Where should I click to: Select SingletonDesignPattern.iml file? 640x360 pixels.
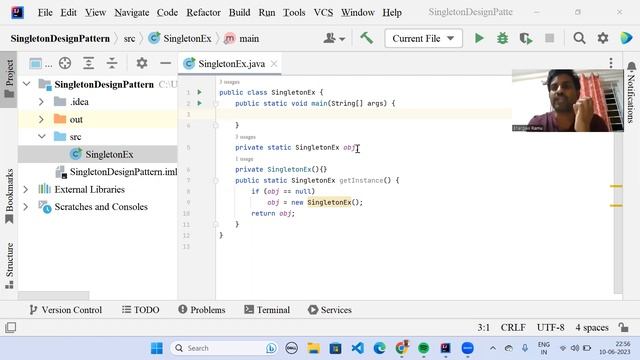tap(116, 172)
